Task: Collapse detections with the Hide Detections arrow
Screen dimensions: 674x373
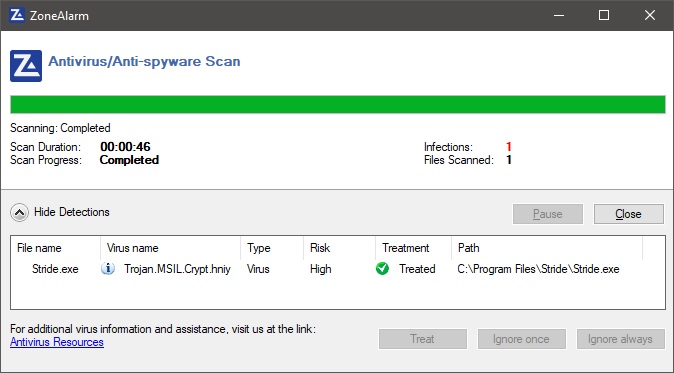Action: pyautogui.click(x=19, y=212)
